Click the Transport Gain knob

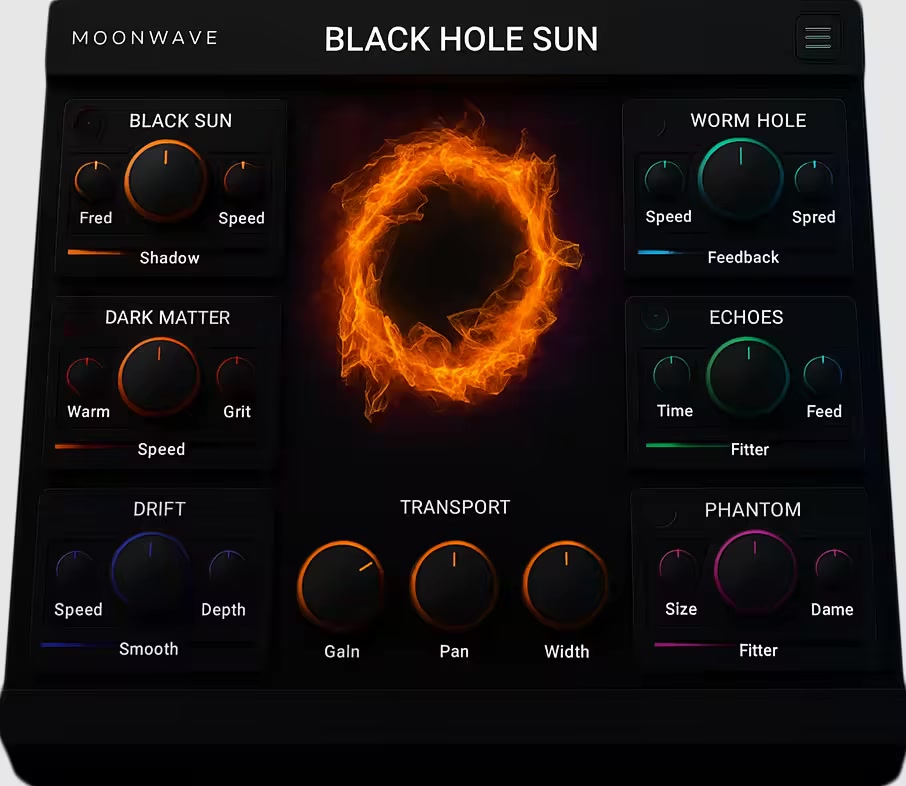click(x=341, y=585)
